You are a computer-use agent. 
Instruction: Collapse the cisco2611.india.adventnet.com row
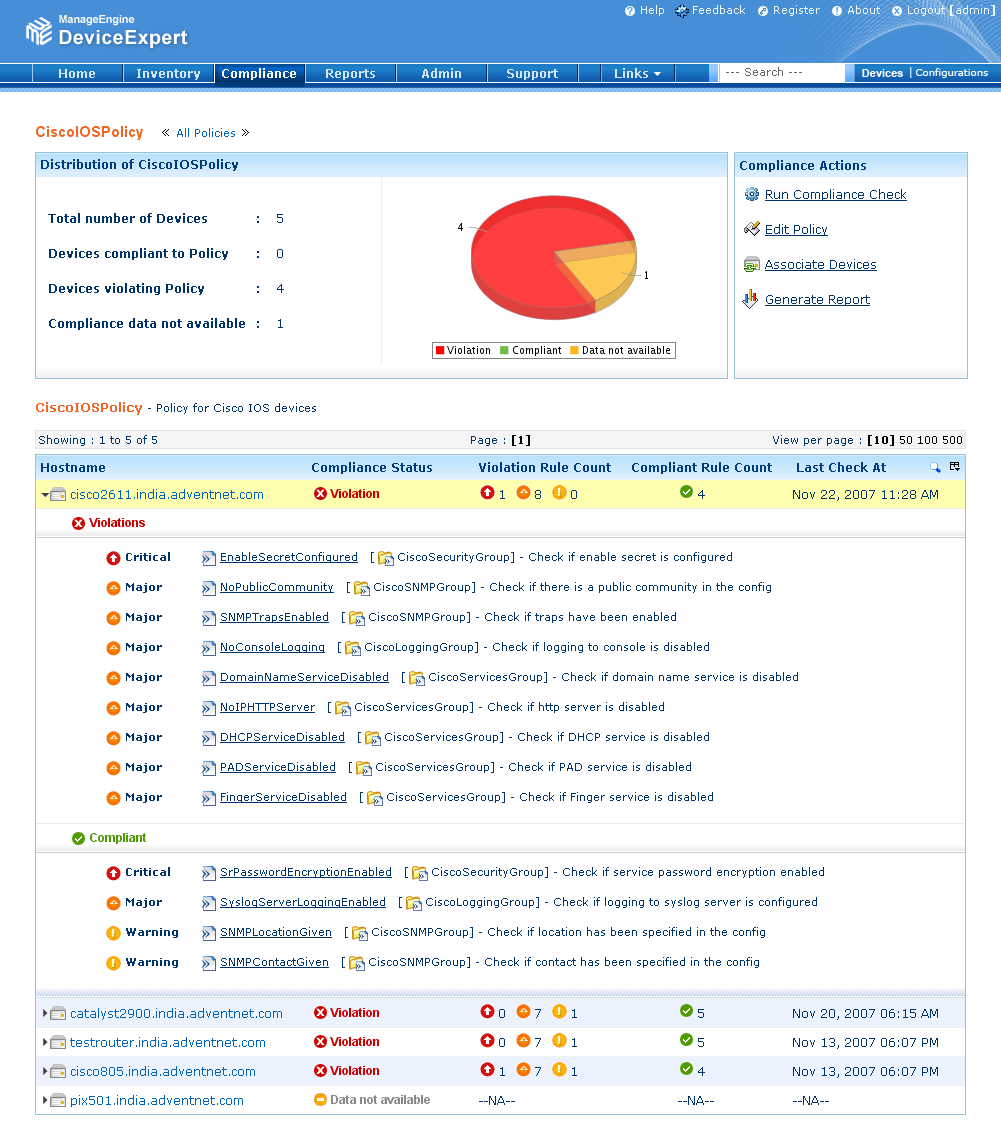[x=45, y=495]
